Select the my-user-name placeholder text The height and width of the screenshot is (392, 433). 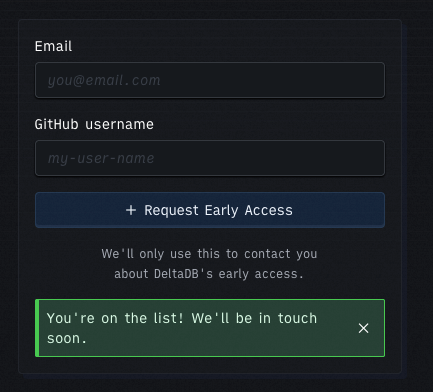coord(101,158)
